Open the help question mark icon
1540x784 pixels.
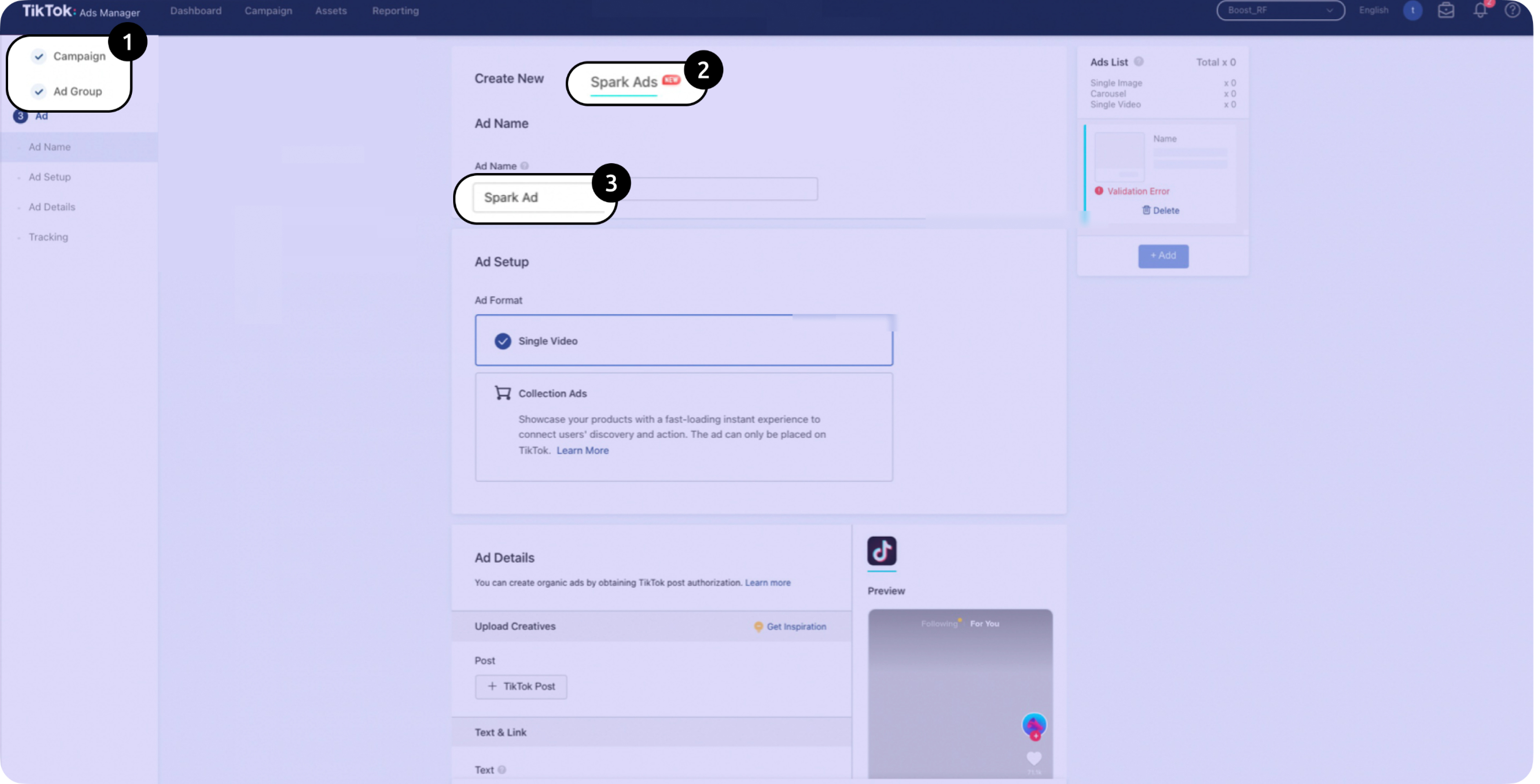coord(1512,10)
